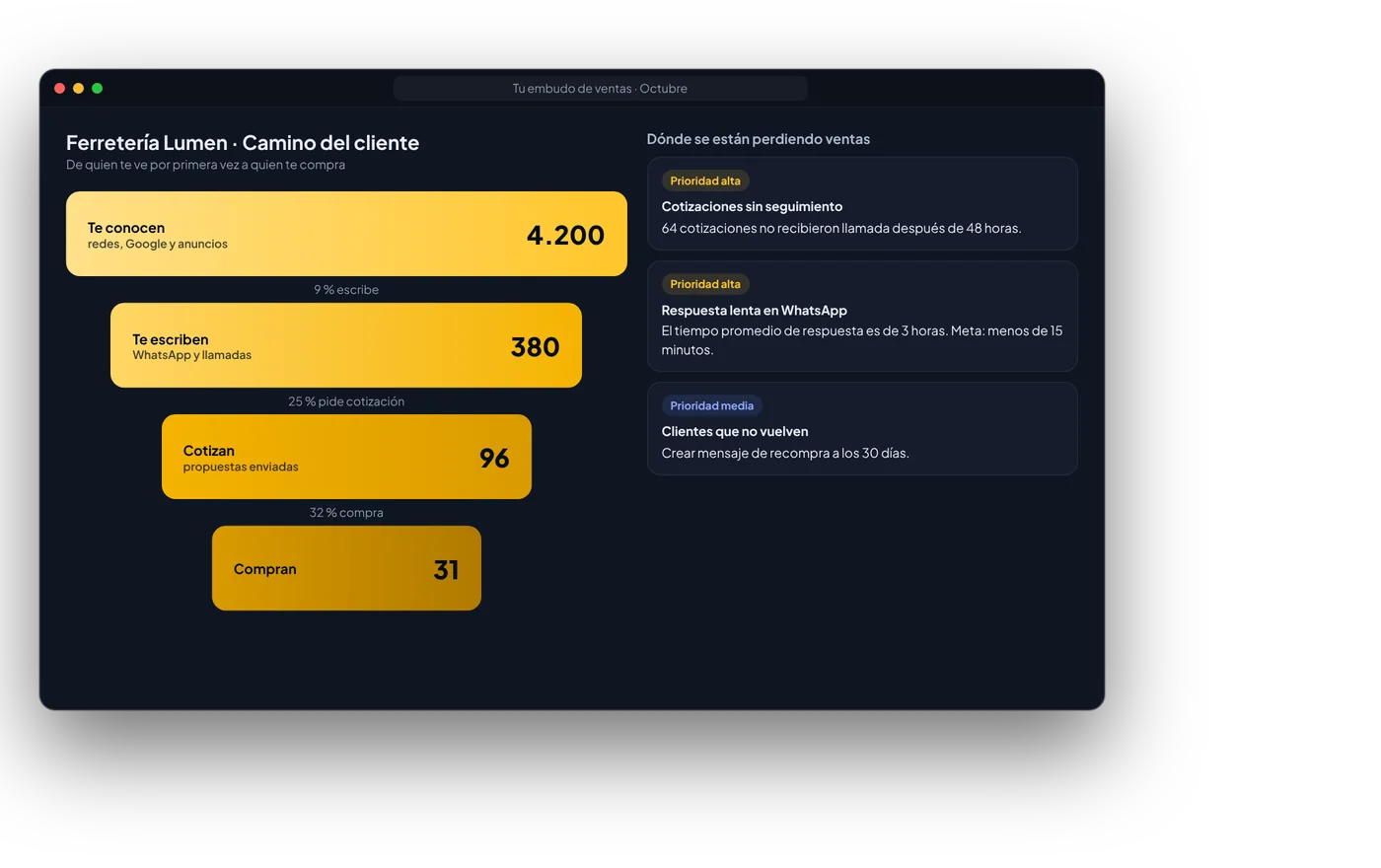Click the '25 % pide cotización' label
Viewport: 1381px width, 868px height.
[346, 401]
